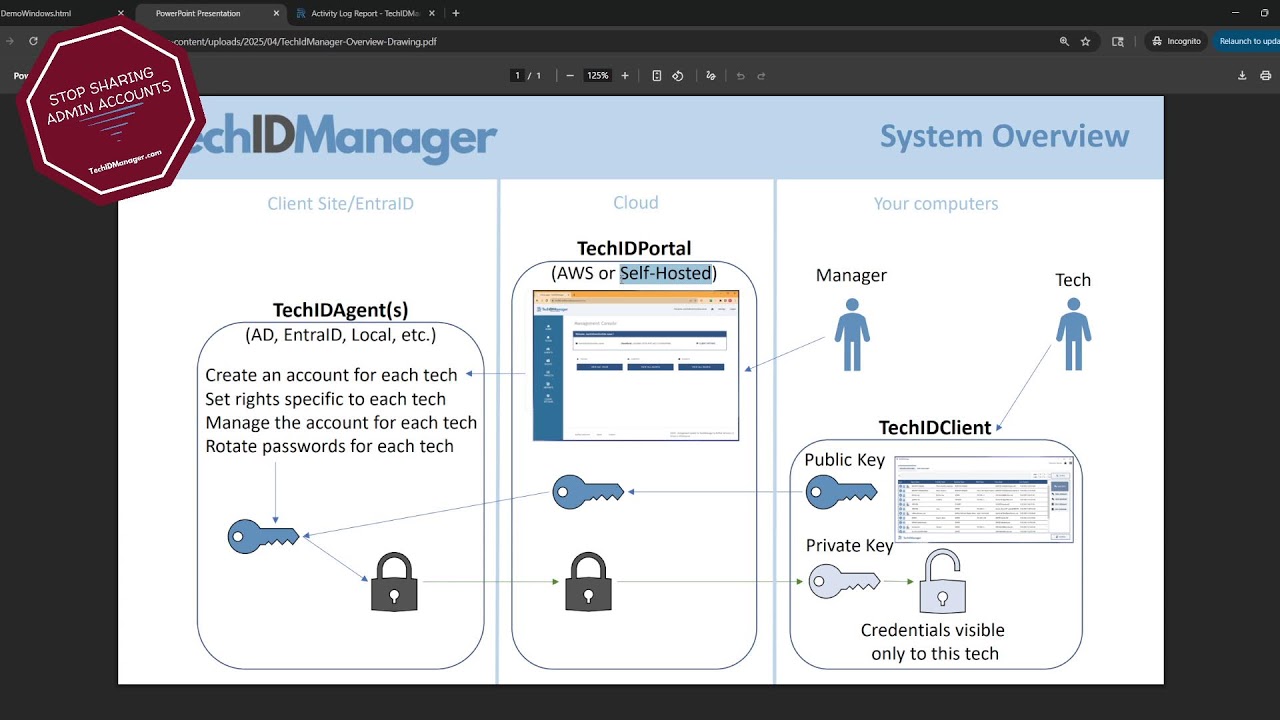The width and height of the screenshot is (1280, 720).
Task: Click the Tech person figure
Action: click(1073, 334)
